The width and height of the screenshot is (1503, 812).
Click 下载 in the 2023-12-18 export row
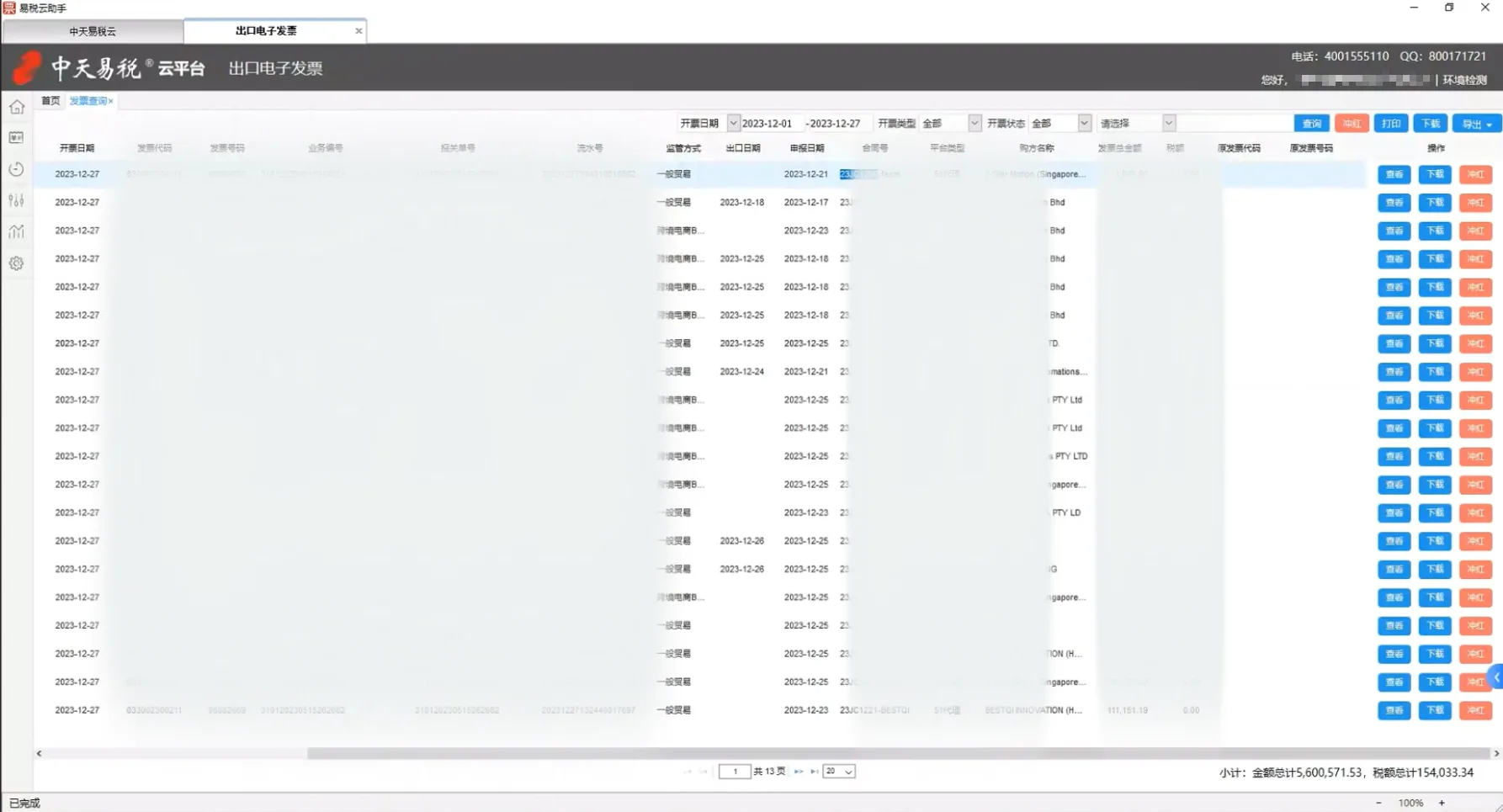tap(1435, 203)
